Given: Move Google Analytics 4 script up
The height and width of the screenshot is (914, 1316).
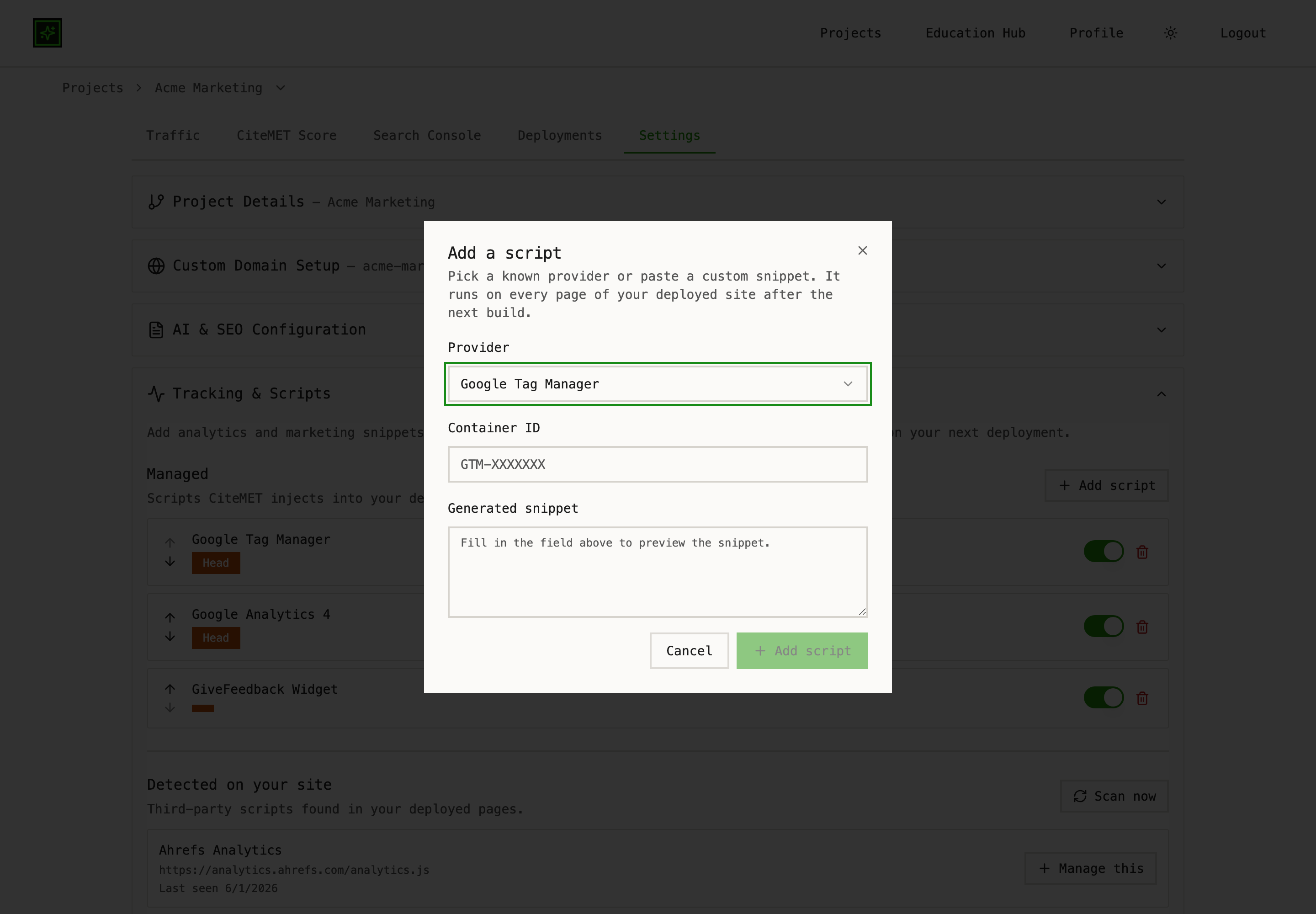Looking at the screenshot, I should 170,617.
